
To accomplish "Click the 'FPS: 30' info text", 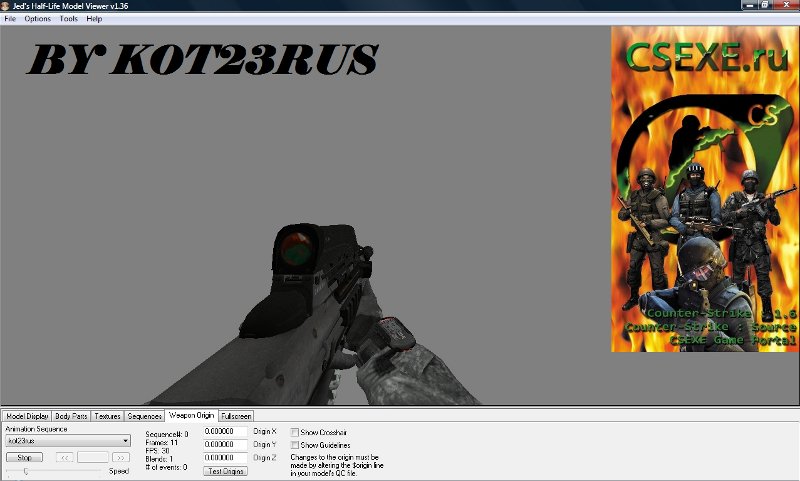I will [x=157, y=451].
